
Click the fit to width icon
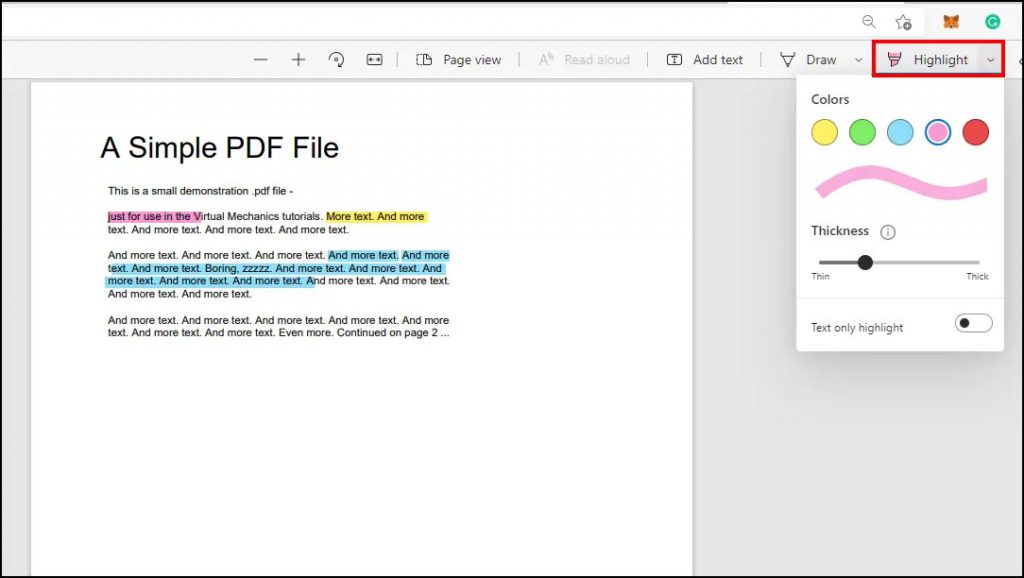373,59
